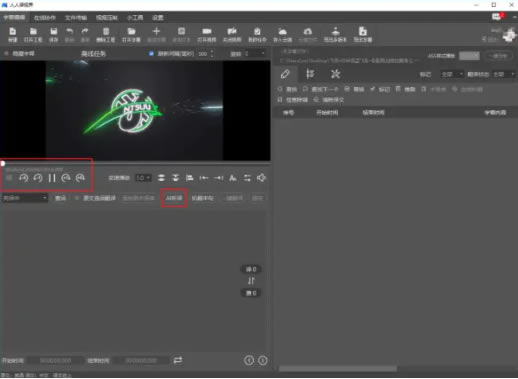This screenshot has height=379, width=518.
Task: Open the online collaboration menu tab
Action: tap(45, 18)
